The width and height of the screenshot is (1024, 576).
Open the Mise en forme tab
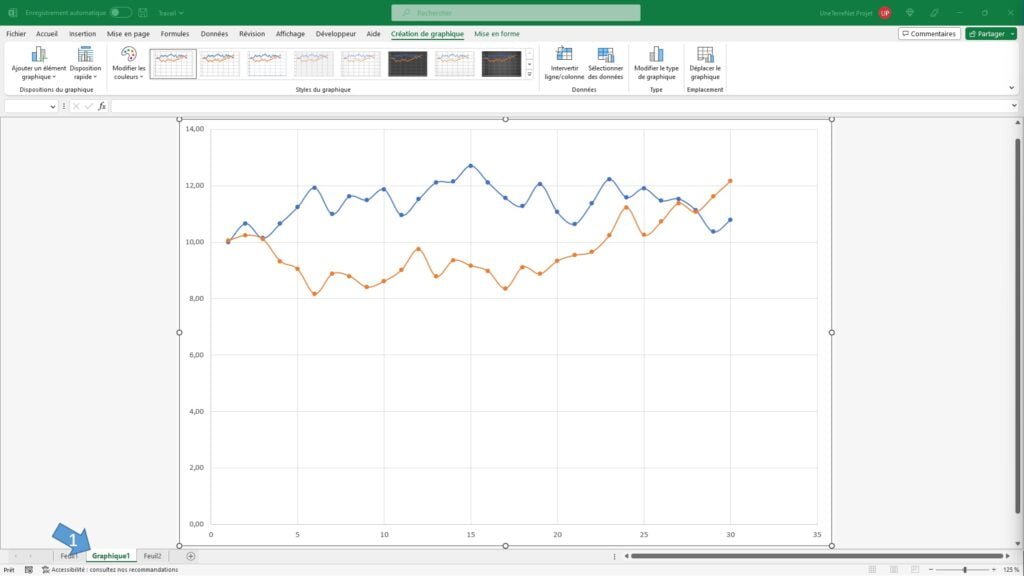click(497, 34)
